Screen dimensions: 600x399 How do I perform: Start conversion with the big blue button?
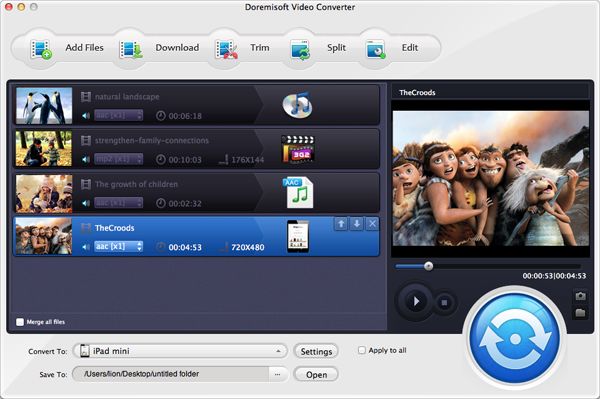515,338
